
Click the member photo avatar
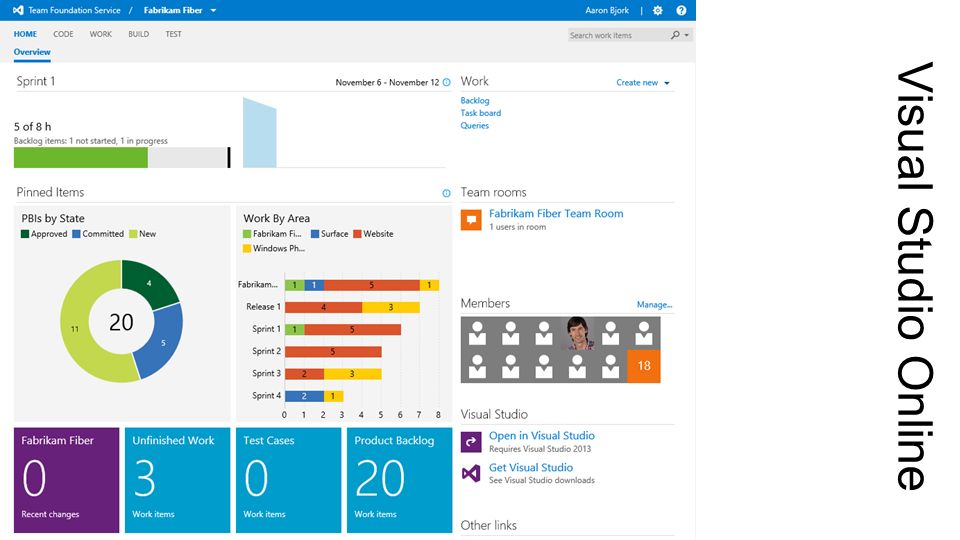577,333
